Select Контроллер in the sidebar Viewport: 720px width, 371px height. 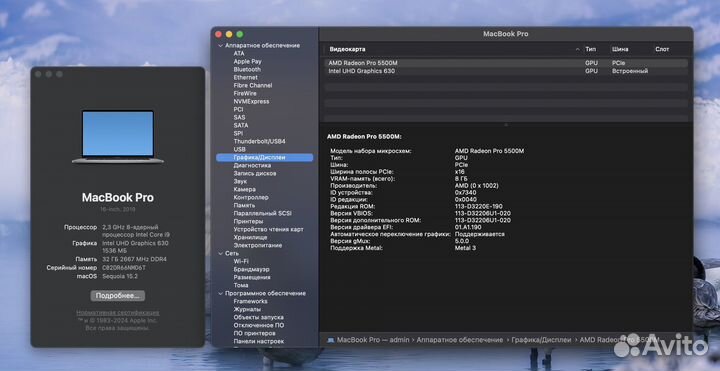tap(251, 197)
